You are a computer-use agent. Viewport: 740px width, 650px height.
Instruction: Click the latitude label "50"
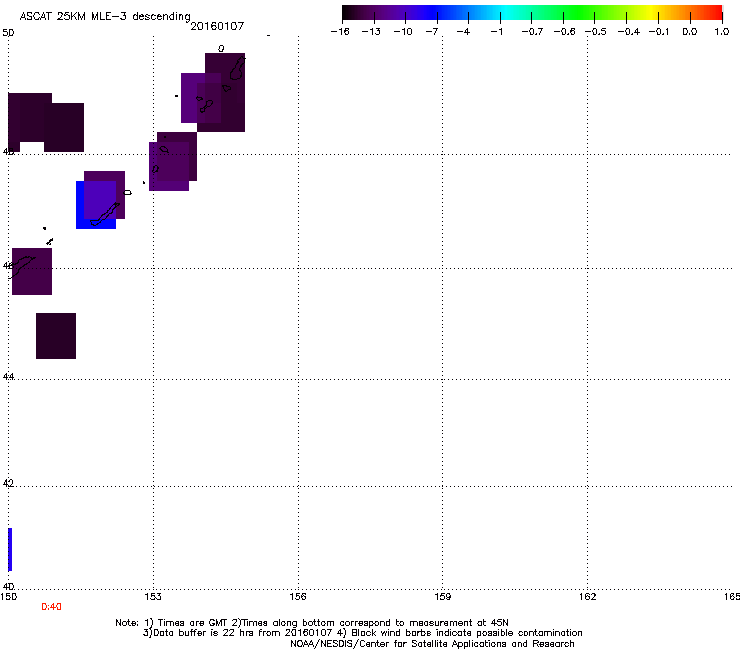tap(8, 33)
